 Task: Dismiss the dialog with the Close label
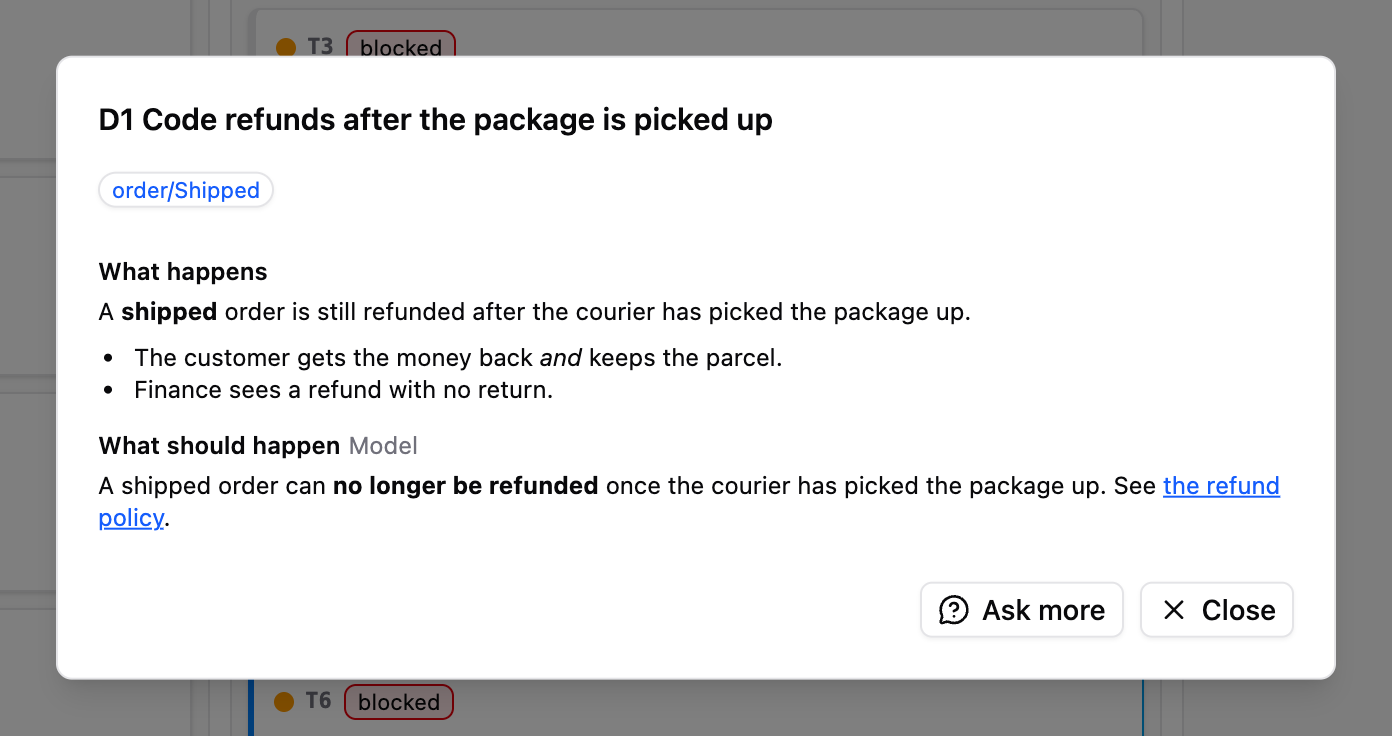1239,610
